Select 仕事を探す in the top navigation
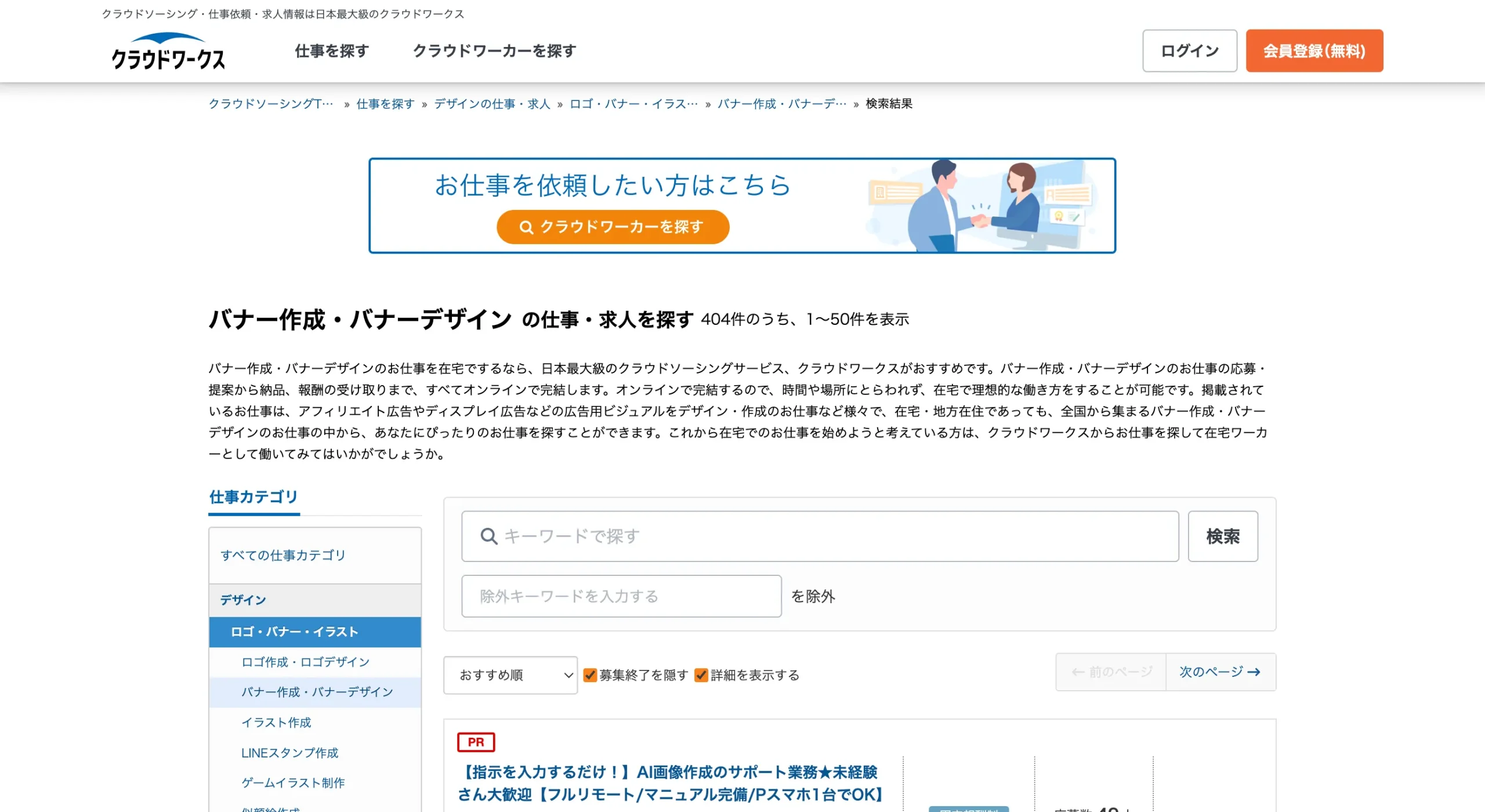The image size is (1485, 812). click(331, 51)
